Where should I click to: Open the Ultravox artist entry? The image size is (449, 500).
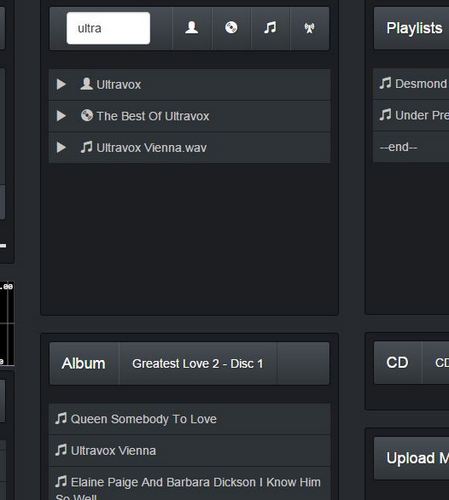click(119, 85)
